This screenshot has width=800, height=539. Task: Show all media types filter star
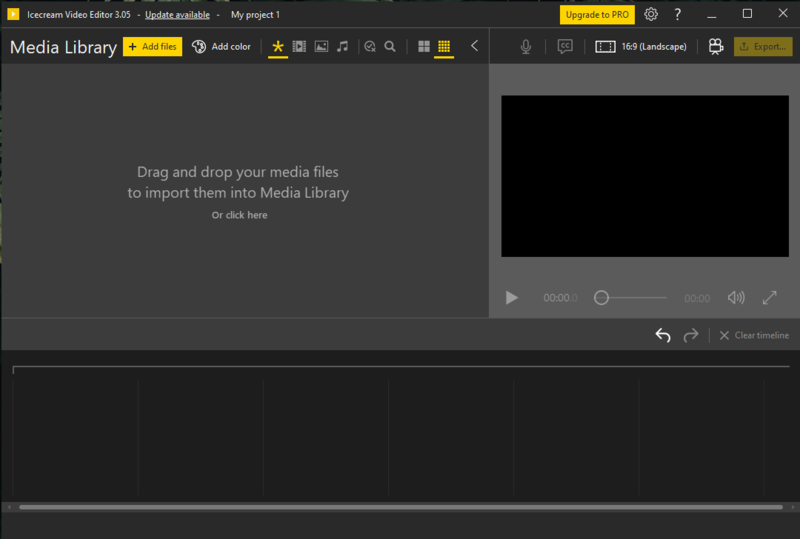(278, 46)
